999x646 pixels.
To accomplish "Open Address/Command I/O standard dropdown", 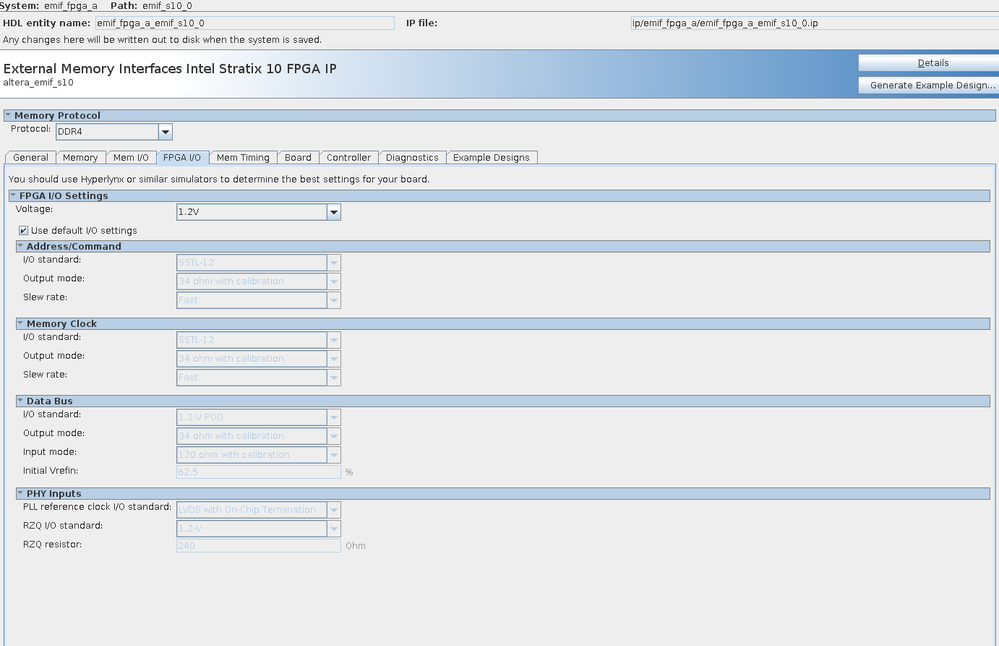I will point(259,262).
